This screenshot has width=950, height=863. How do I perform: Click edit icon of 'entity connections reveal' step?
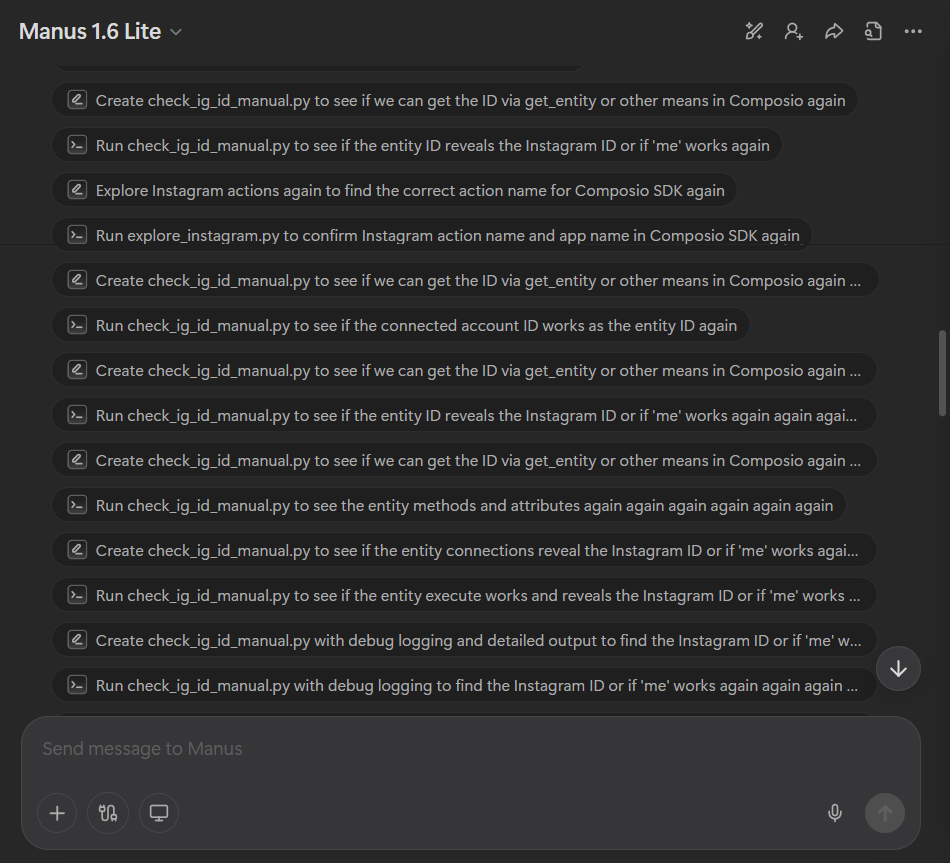pyautogui.click(x=77, y=550)
